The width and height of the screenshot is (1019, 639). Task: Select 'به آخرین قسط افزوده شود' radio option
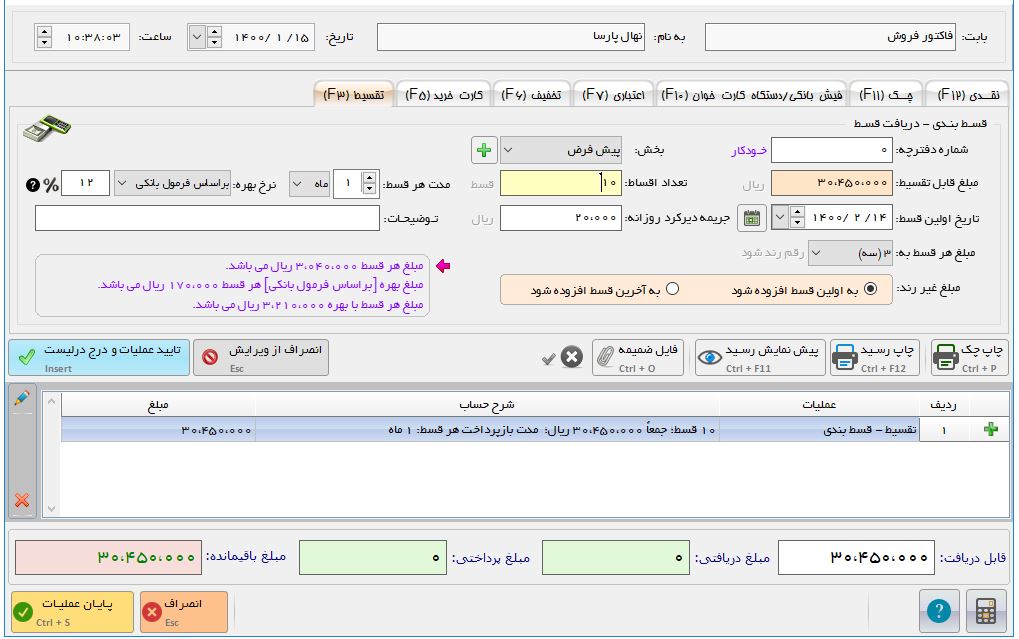point(672,289)
